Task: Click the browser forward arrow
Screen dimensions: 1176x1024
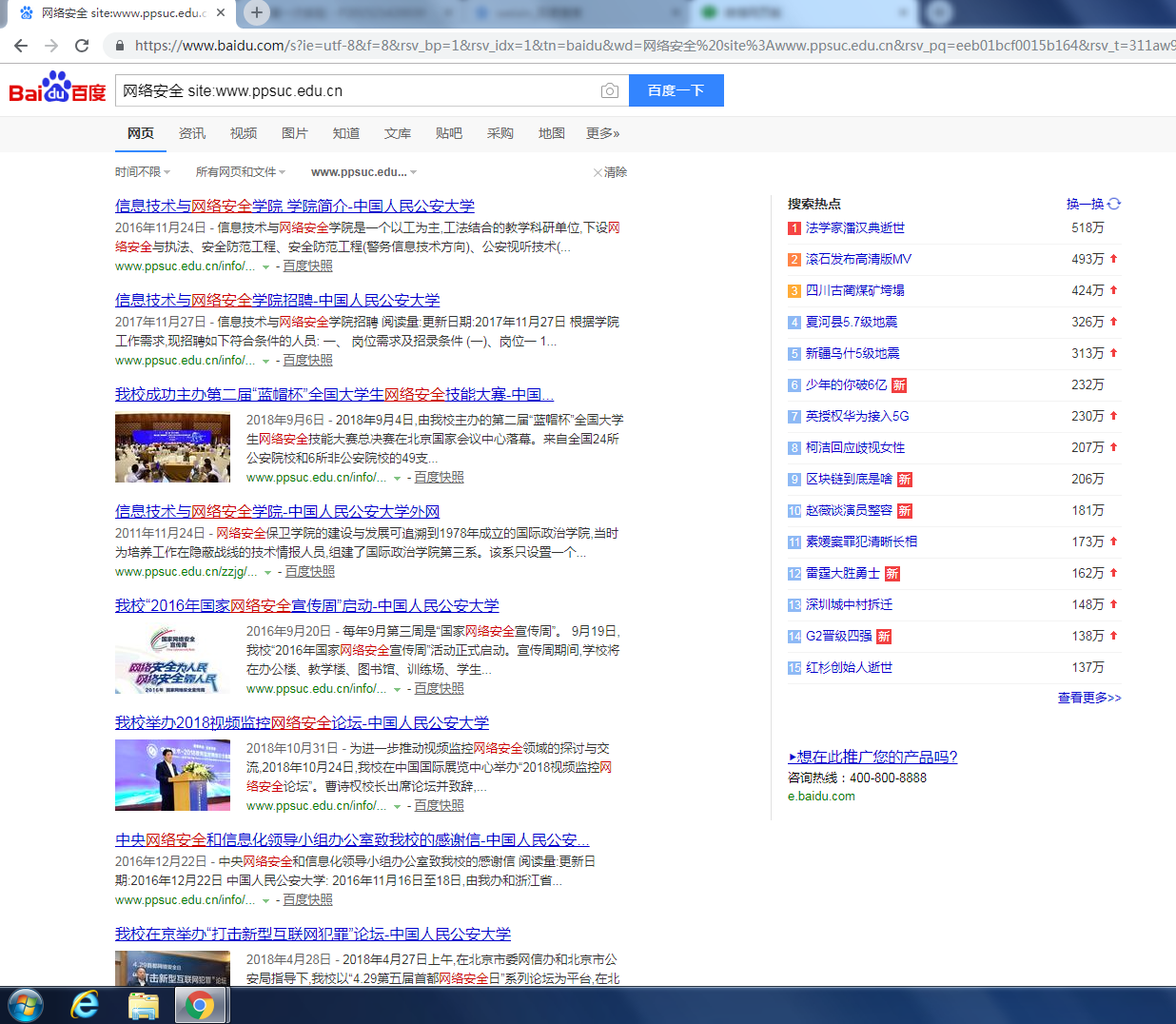Action: click(51, 46)
